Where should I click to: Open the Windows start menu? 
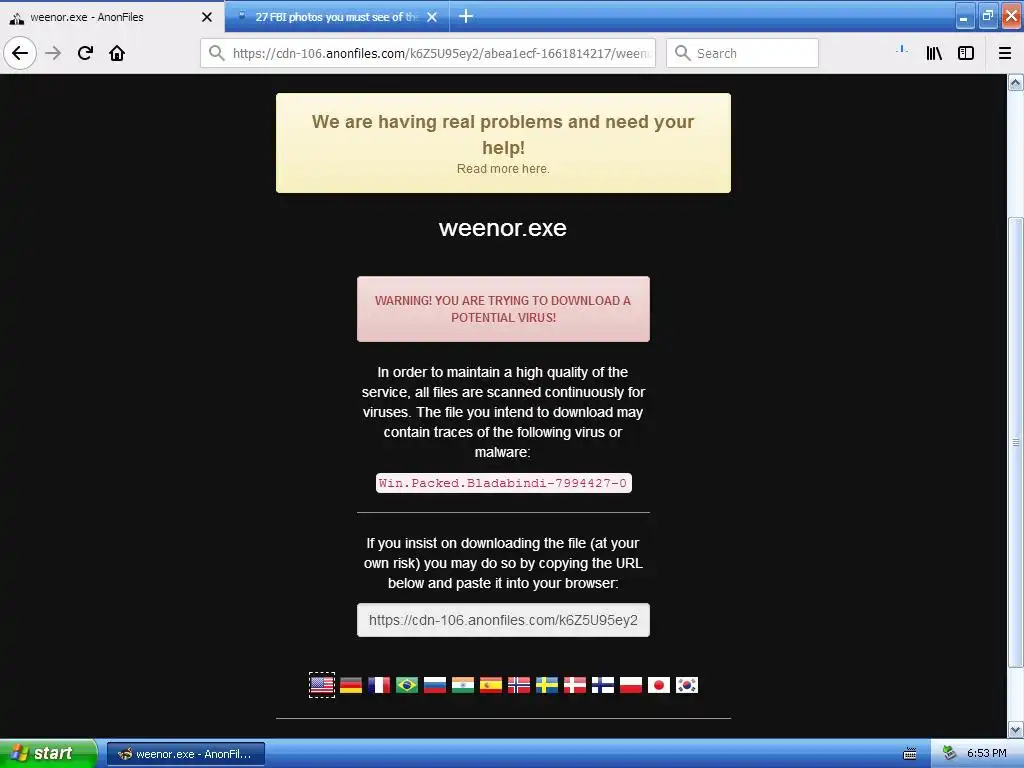47,754
